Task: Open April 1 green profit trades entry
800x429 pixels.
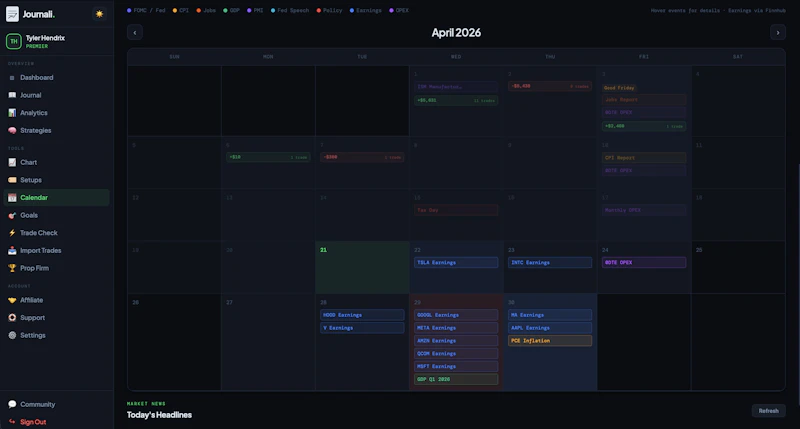Action: (456, 100)
